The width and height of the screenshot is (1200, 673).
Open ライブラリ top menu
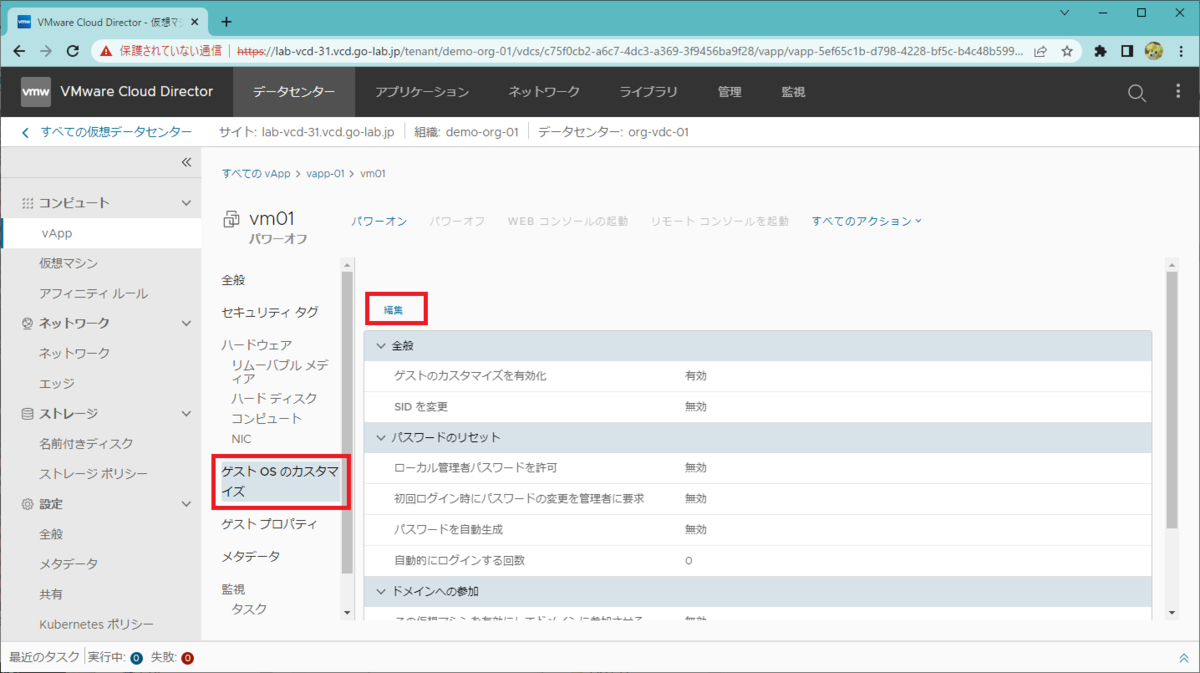point(648,92)
